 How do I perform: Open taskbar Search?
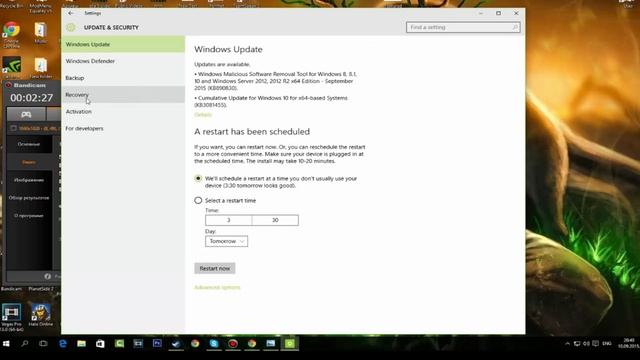(24, 344)
